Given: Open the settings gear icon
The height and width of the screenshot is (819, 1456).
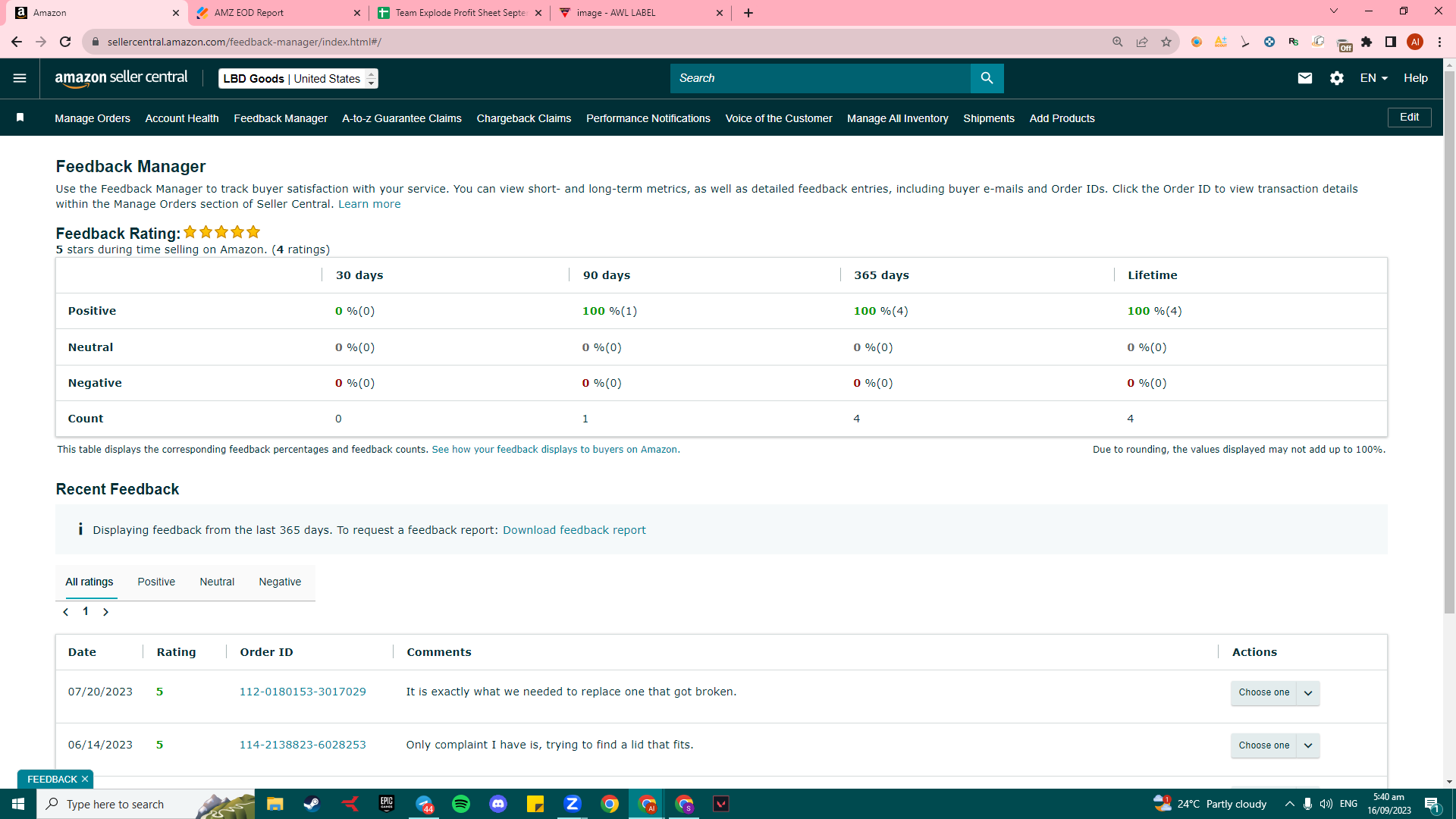Looking at the screenshot, I should [1336, 78].
